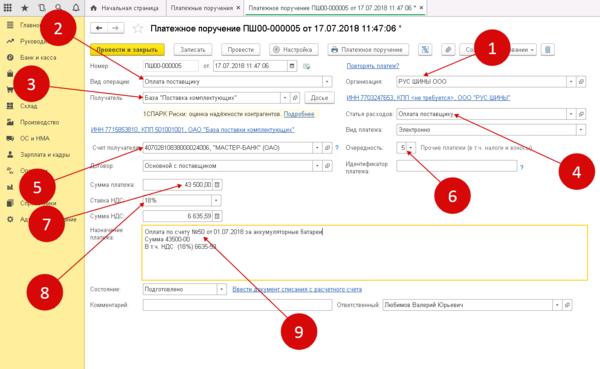Open the 1СПАРК Риски Подробнее link

point(299,114)
